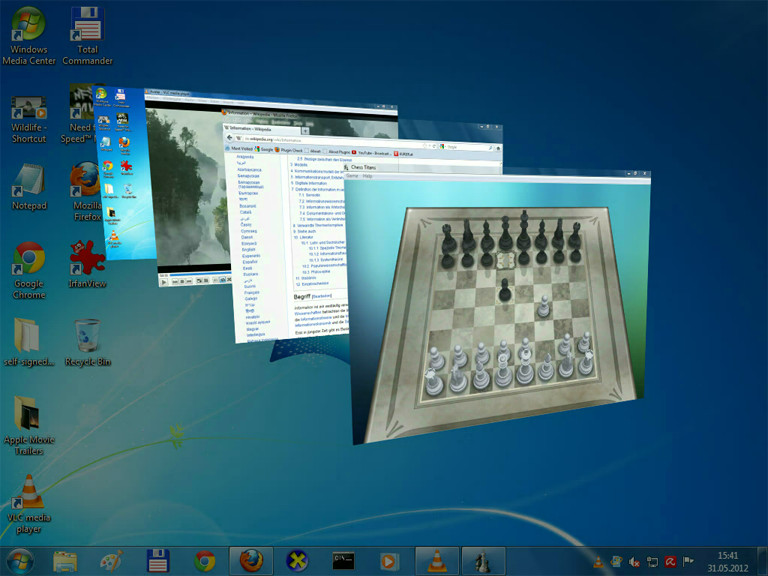Click the VLC cone taskbar button

pos(436,561)
